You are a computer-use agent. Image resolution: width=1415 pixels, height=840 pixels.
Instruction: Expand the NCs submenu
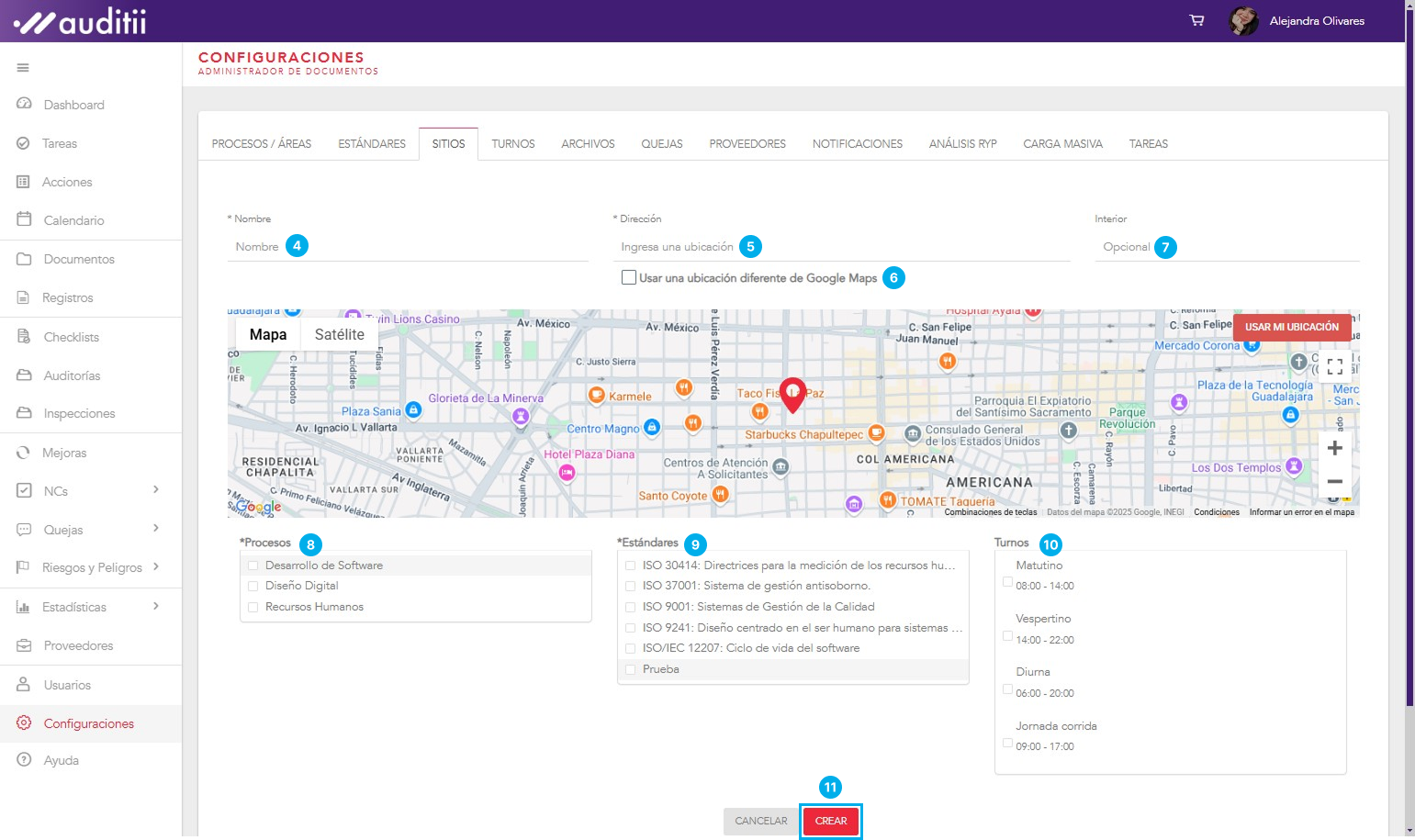pos(156,490)
